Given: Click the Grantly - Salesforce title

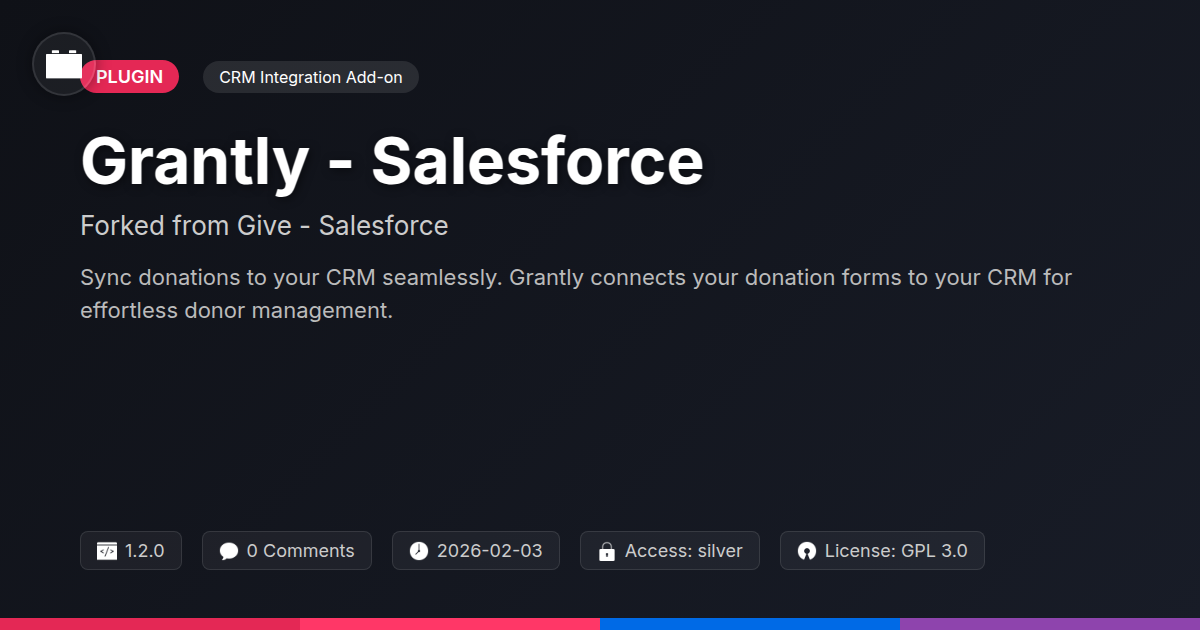Looking at the screenshot, I should point(392,160).
